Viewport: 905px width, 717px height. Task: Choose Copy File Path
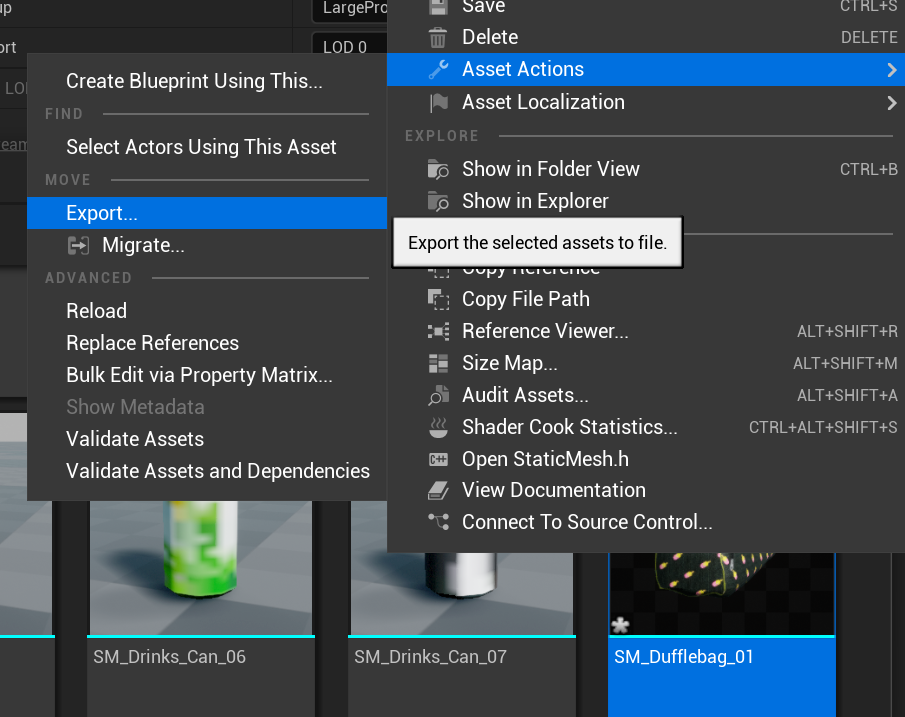(x=646, y=299)
